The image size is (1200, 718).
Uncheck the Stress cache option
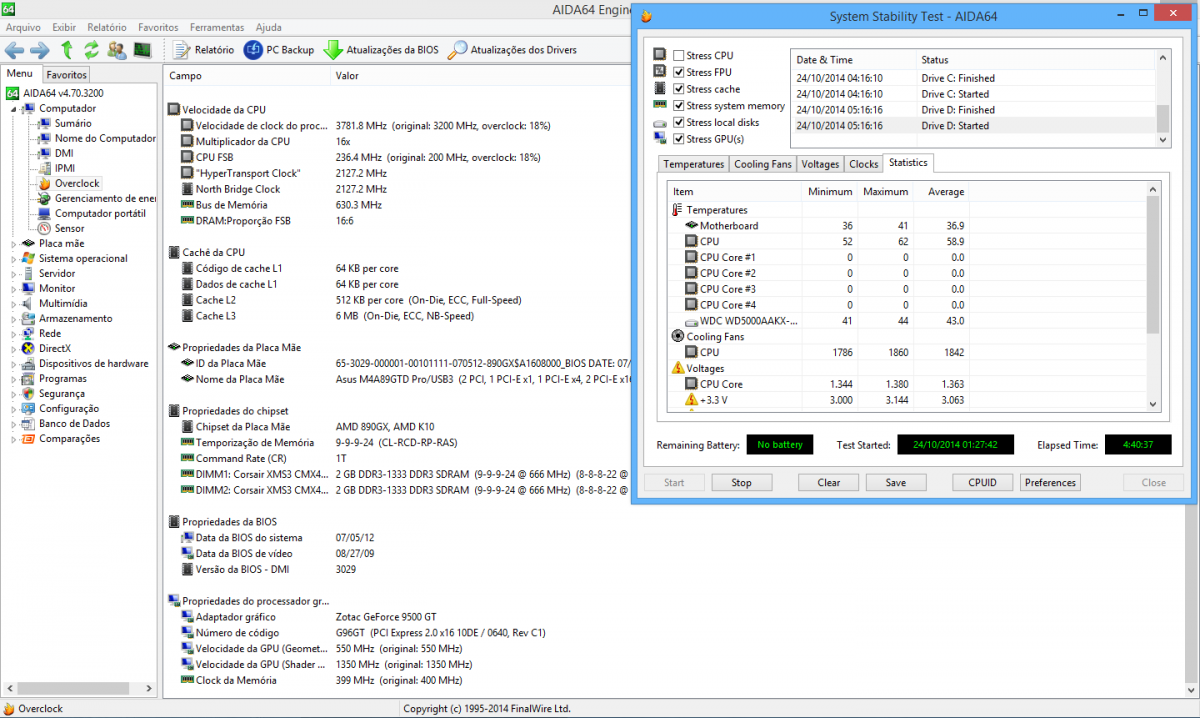679,89
